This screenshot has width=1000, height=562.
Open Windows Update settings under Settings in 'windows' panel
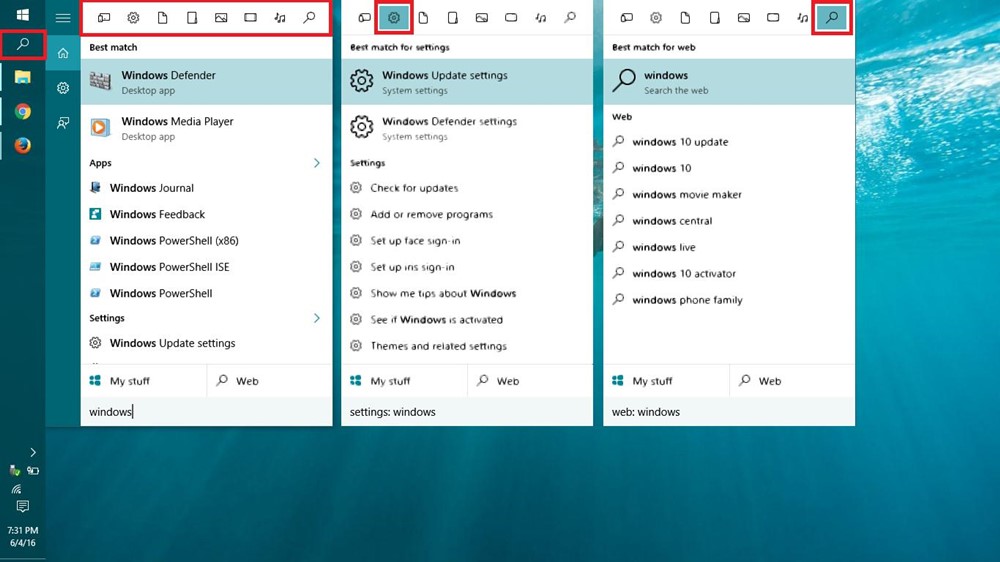[x=207, y=343]
